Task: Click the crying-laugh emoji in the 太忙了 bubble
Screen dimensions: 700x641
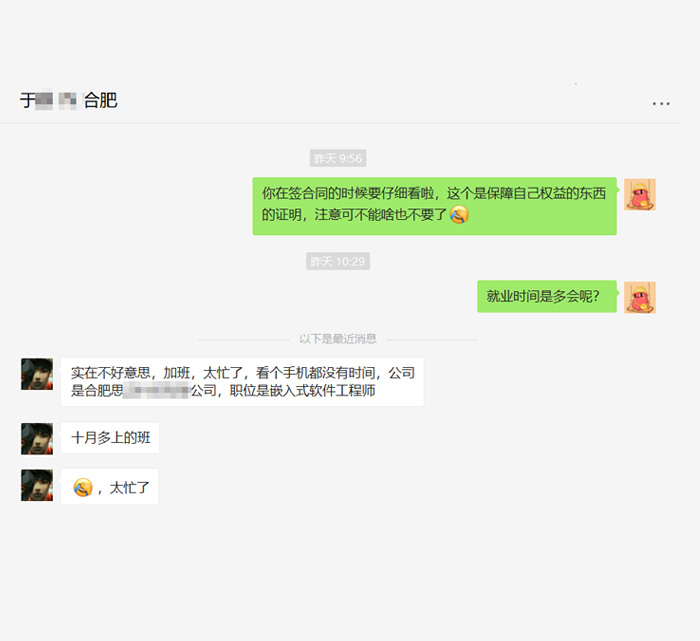Action: pyautogui.click(x=83, y=487)
